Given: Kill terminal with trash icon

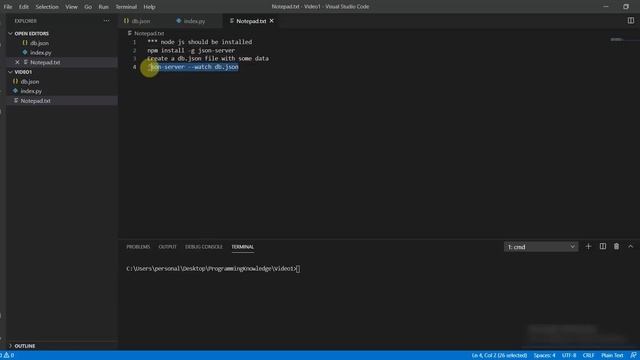Looking at the screenshot, I should click(616, 247).
